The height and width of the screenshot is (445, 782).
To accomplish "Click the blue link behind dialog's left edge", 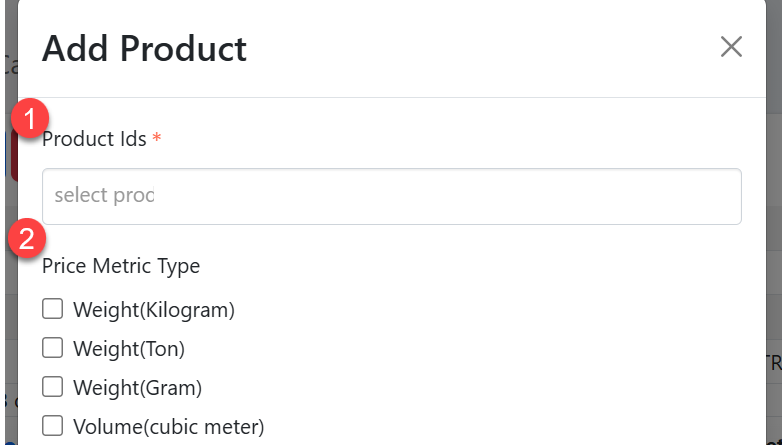I will pos(5,401).
